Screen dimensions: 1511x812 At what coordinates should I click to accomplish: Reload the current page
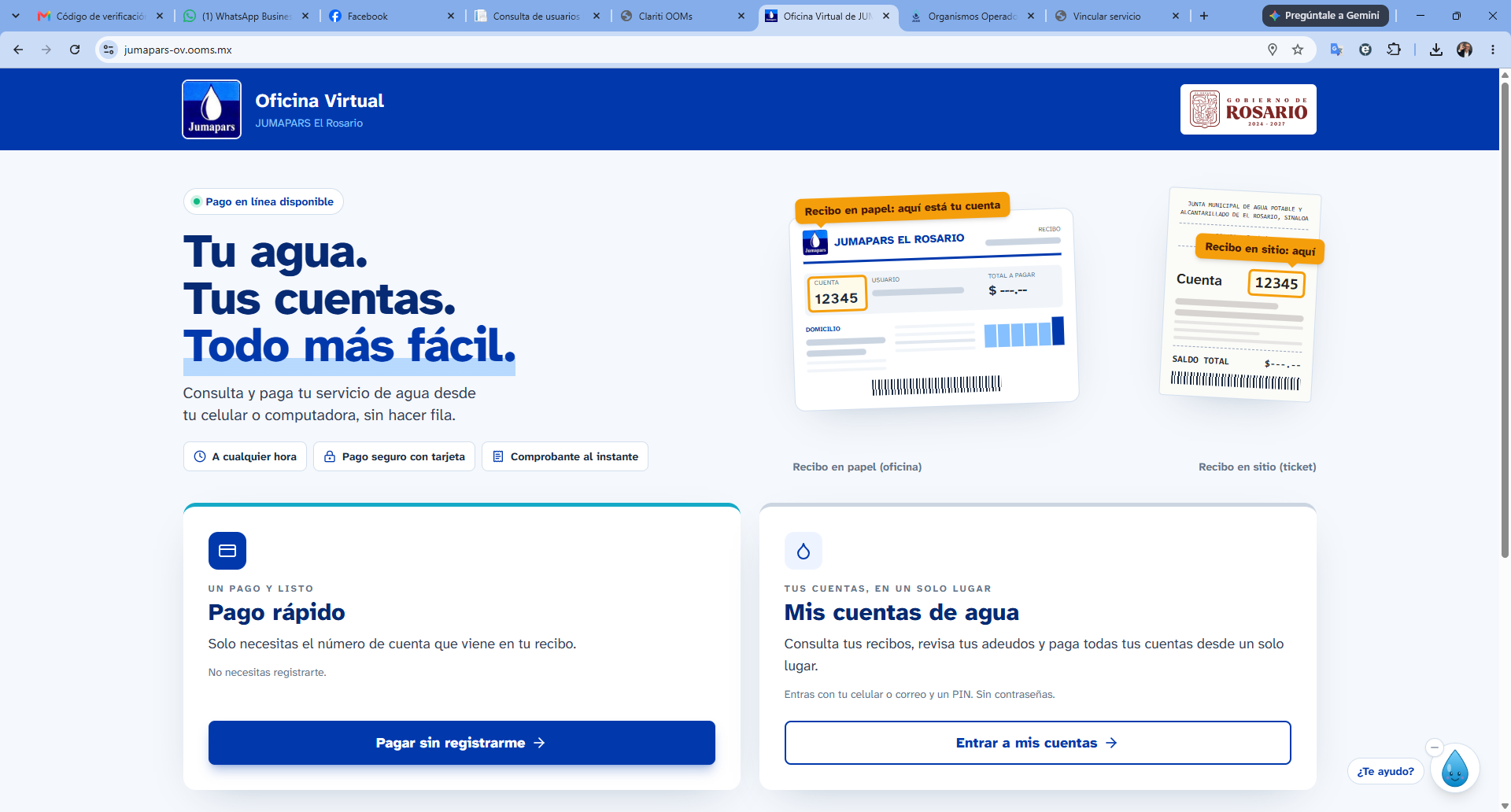75,50
